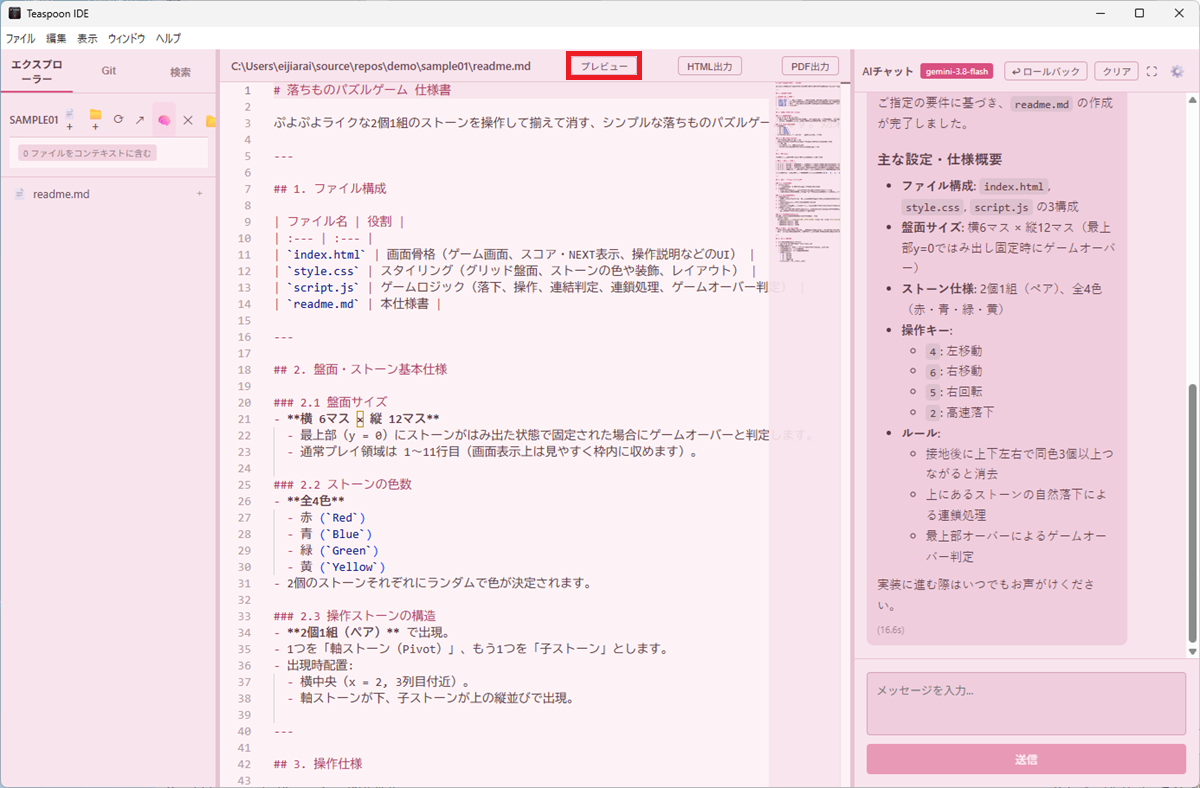Image resolution: width=1200 pixels, height=788 pixels.
Task: Click the new file icon beside SAMPLE01
Action: 69,119
